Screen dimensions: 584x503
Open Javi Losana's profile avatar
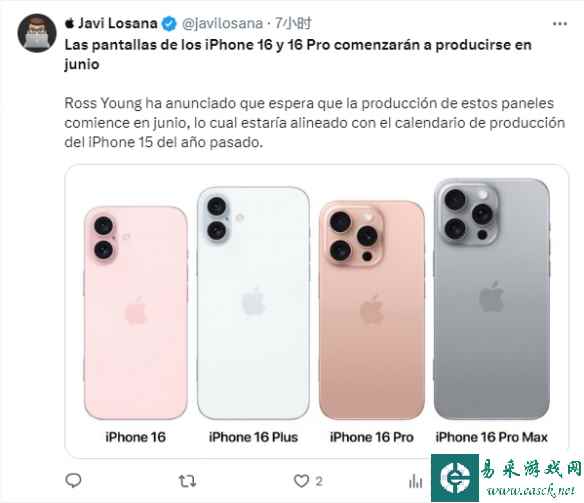point(37,33)
